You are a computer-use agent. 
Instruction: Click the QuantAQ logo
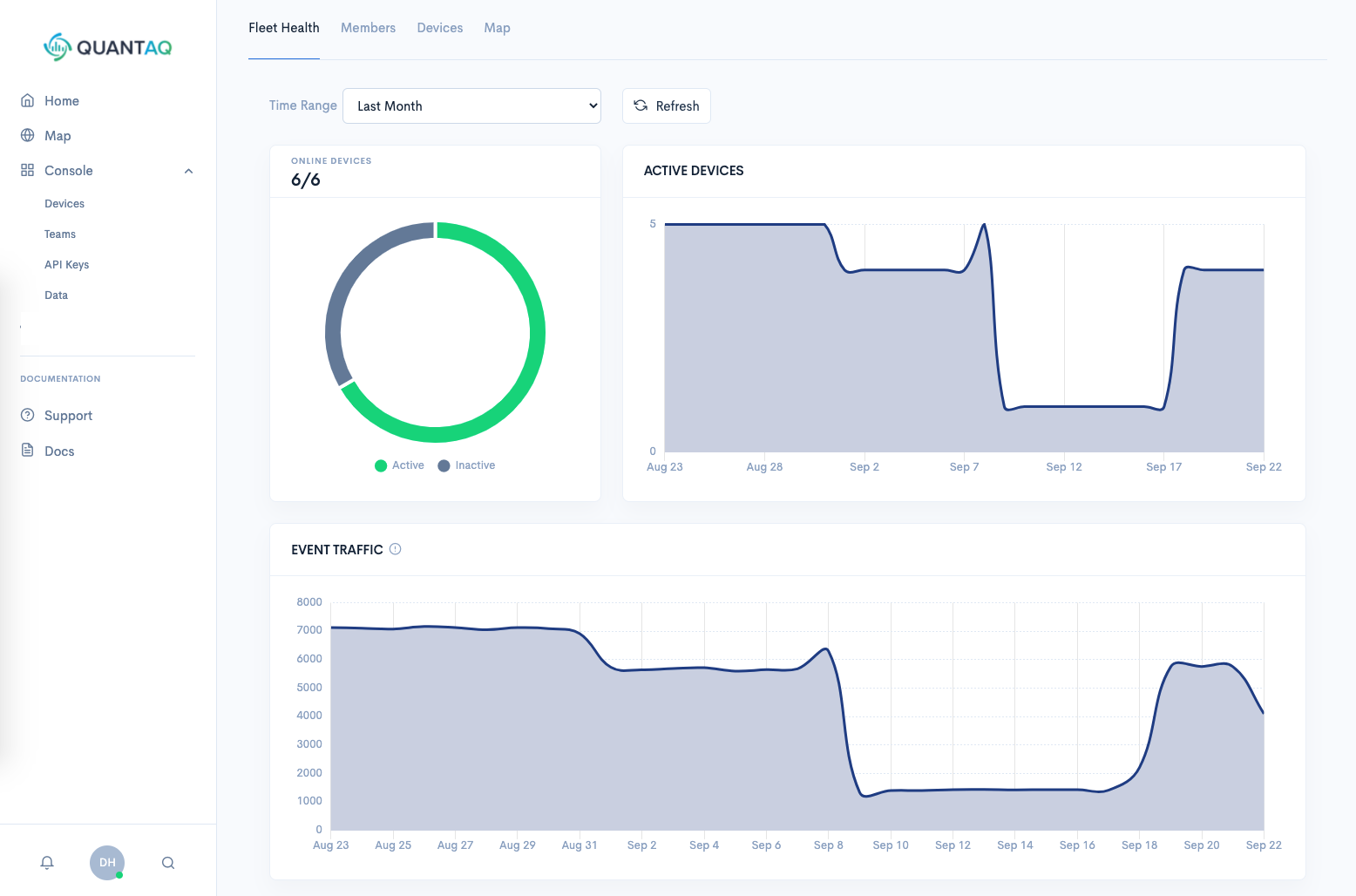(x=108, y=47)
